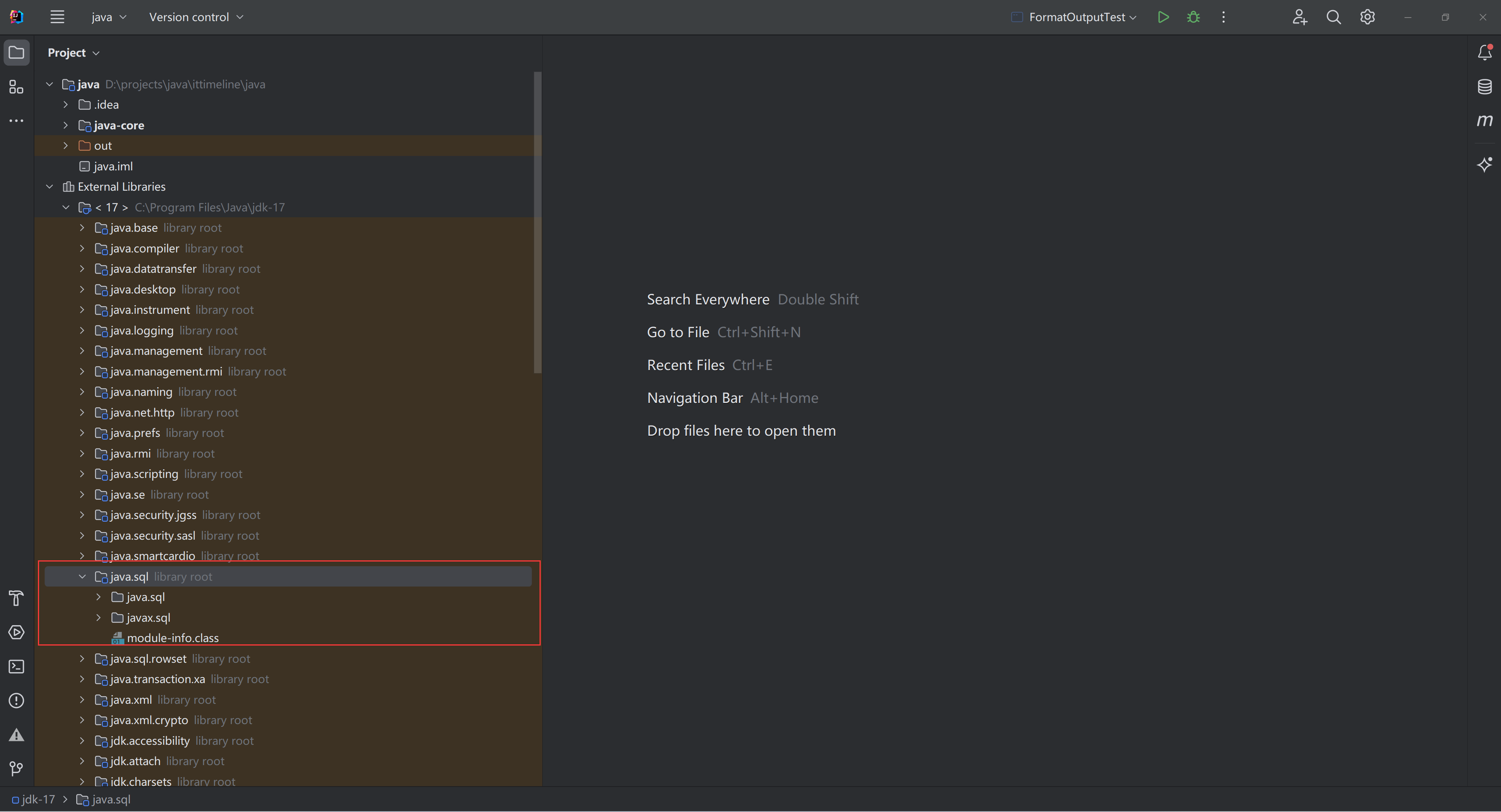1501x812 pixels.
Task: Open the Build hammer tool window
Action: [x=16, y=598]
